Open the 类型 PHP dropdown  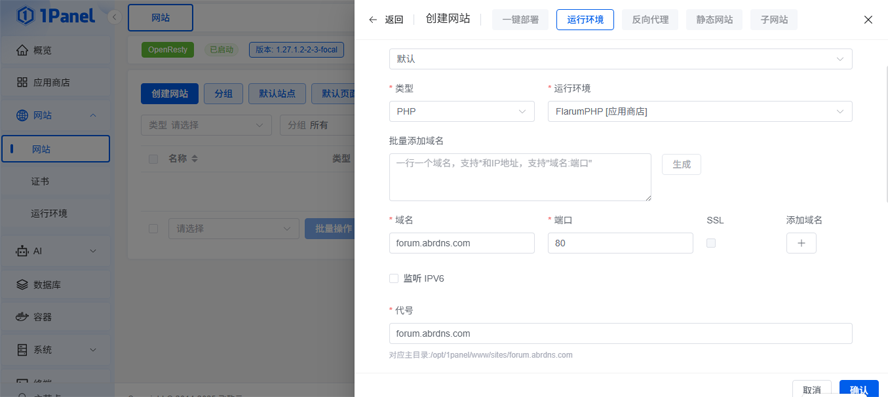coord(462,112)
